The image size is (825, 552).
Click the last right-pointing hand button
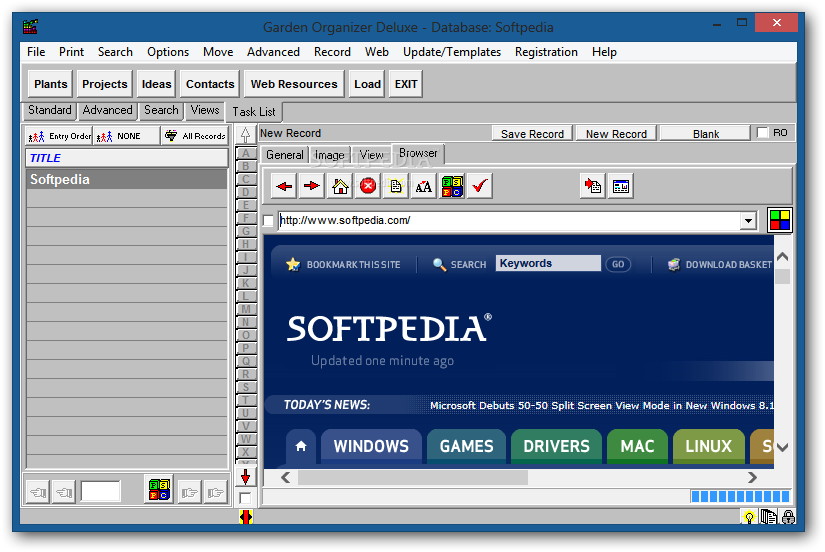click(215, 493)
